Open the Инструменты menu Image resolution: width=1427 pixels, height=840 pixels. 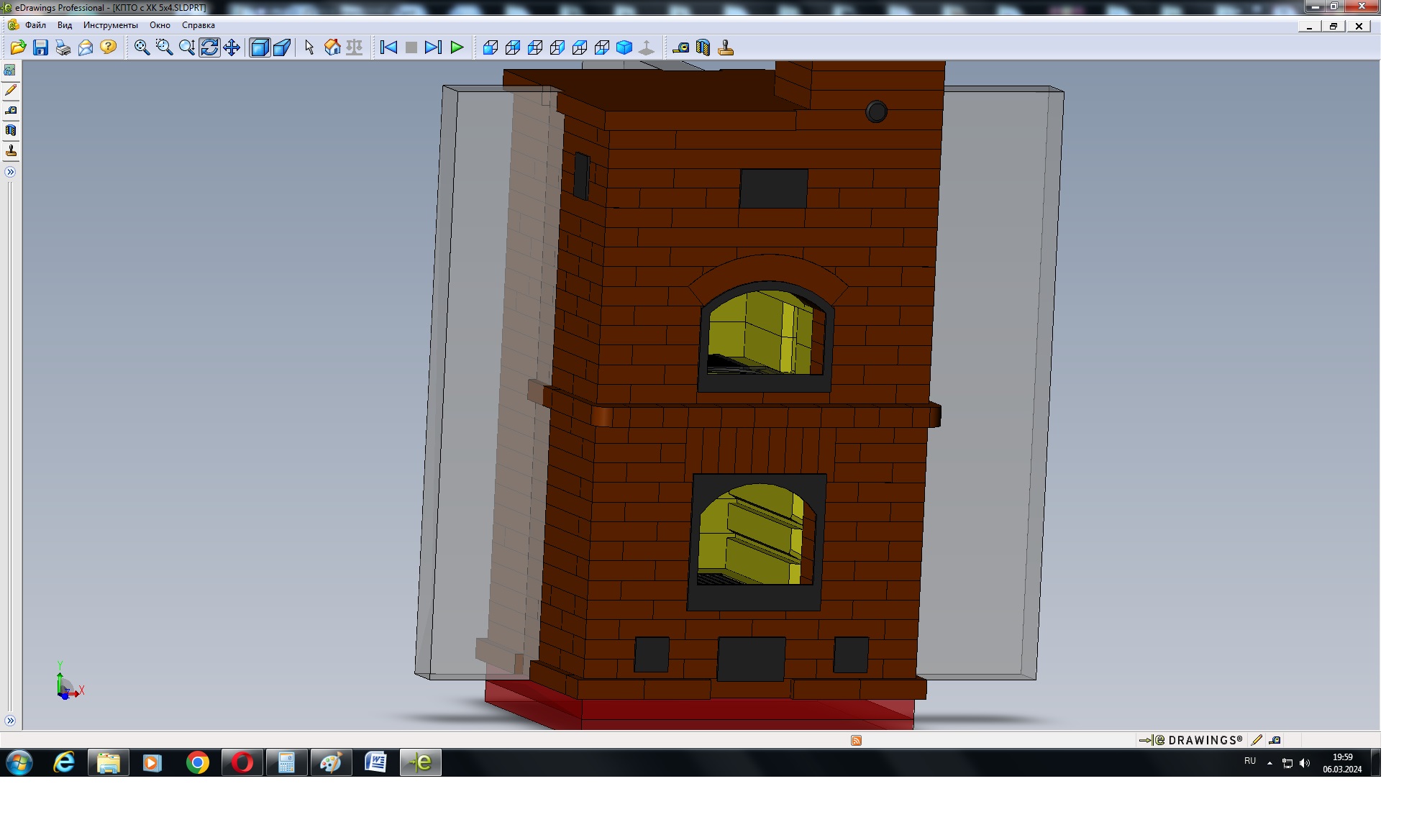tap(110, 25)
